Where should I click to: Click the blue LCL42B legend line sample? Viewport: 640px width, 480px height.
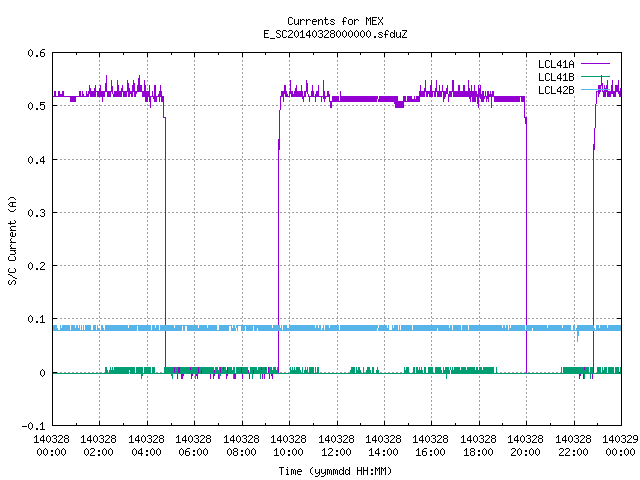pos(595,89)
